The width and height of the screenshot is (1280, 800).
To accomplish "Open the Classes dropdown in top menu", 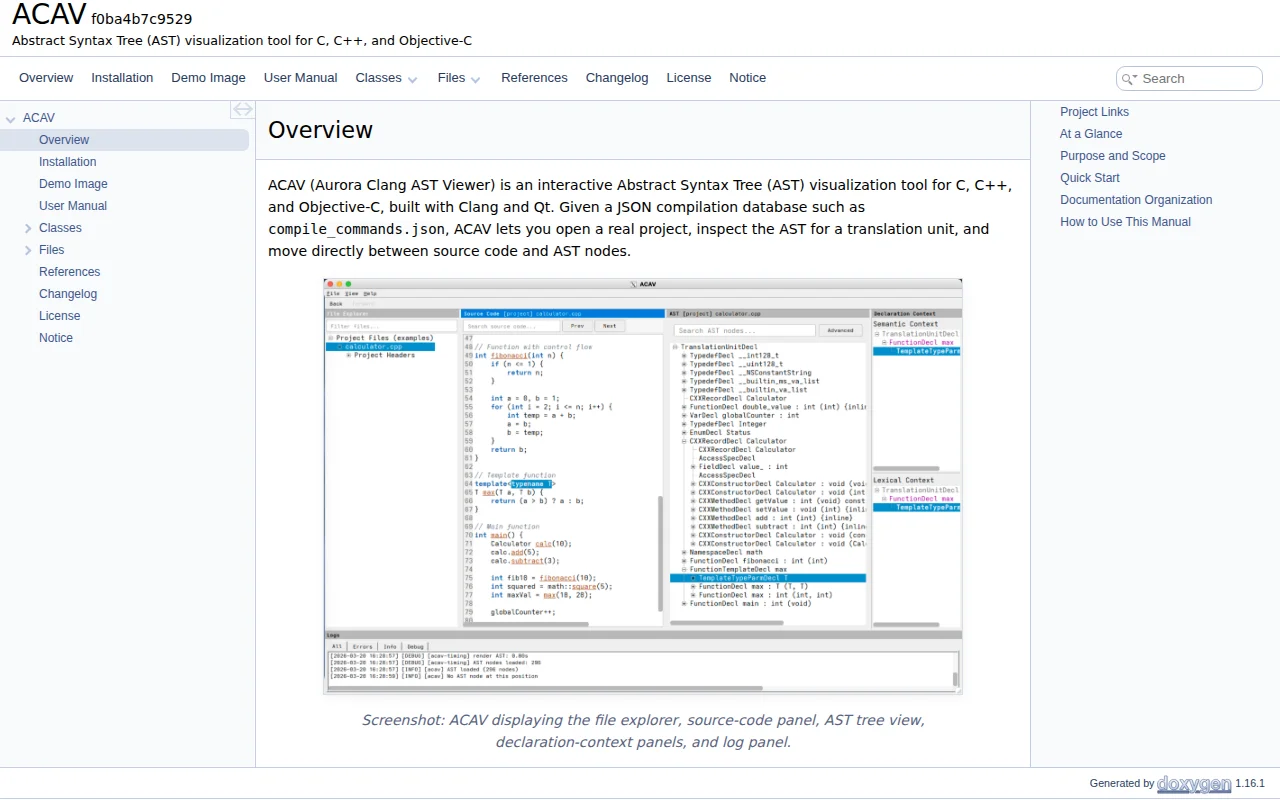I will (x=387, y=78).
